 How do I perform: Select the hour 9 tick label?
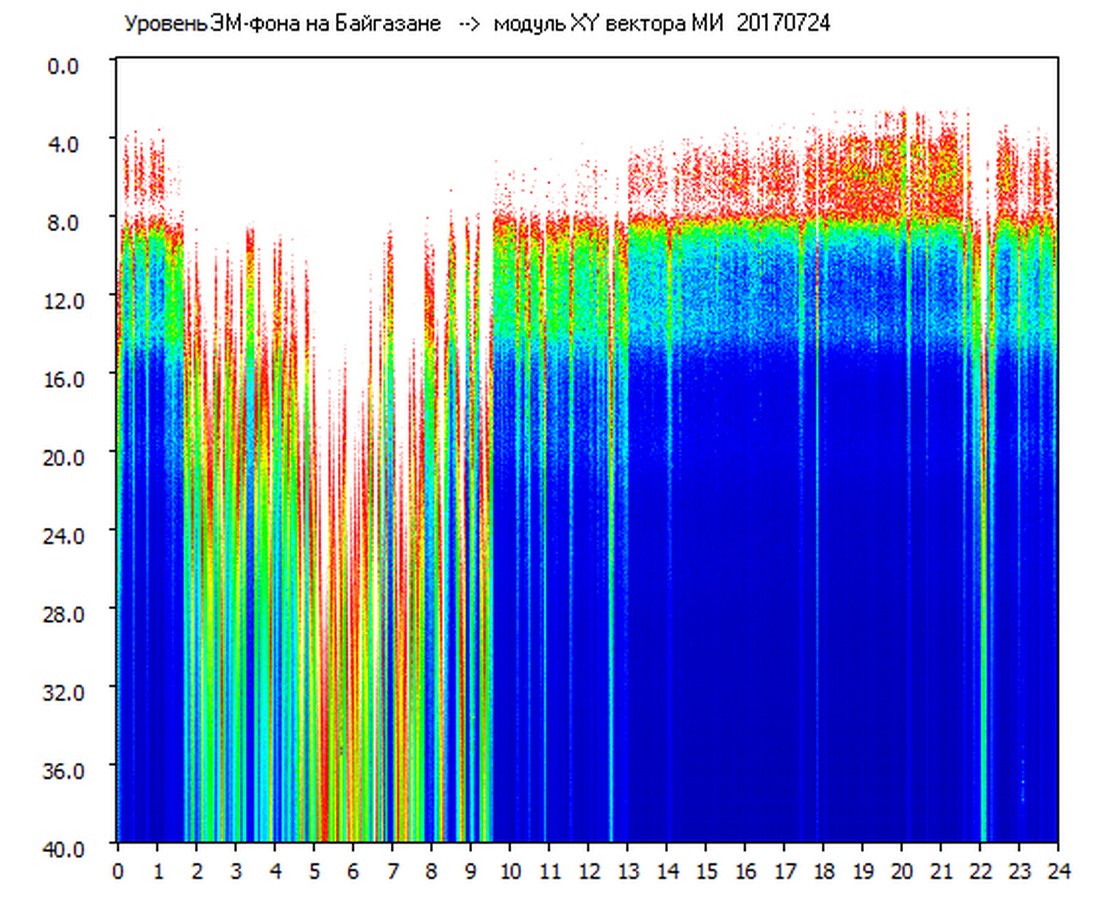470,871
